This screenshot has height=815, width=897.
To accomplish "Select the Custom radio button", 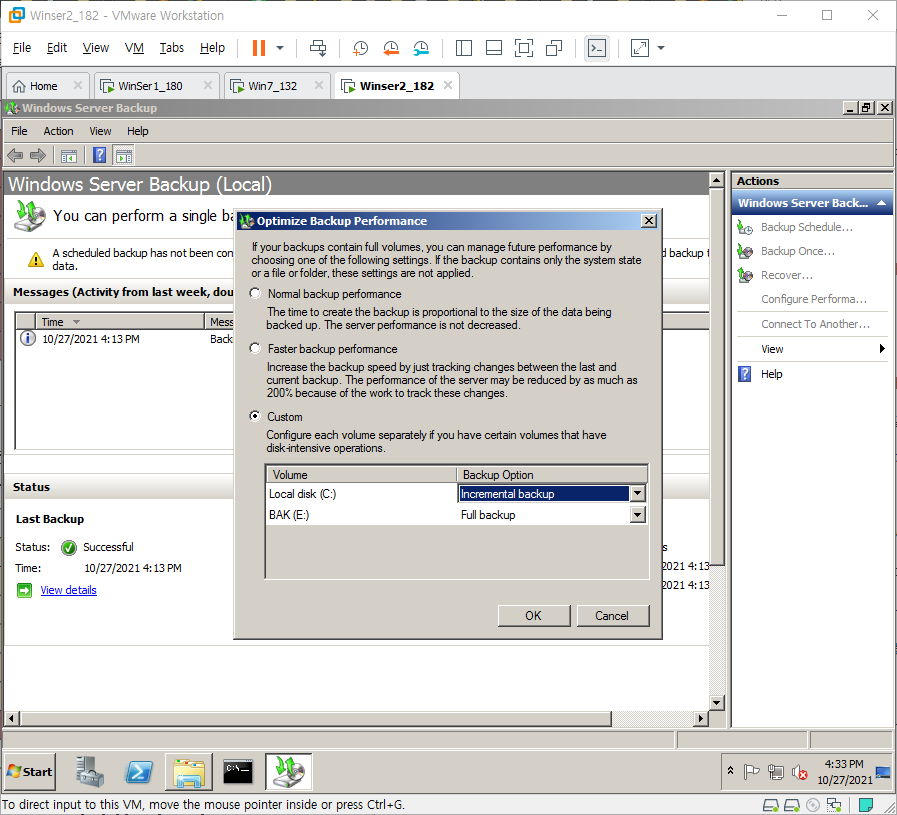I will (x=255, y=416).
